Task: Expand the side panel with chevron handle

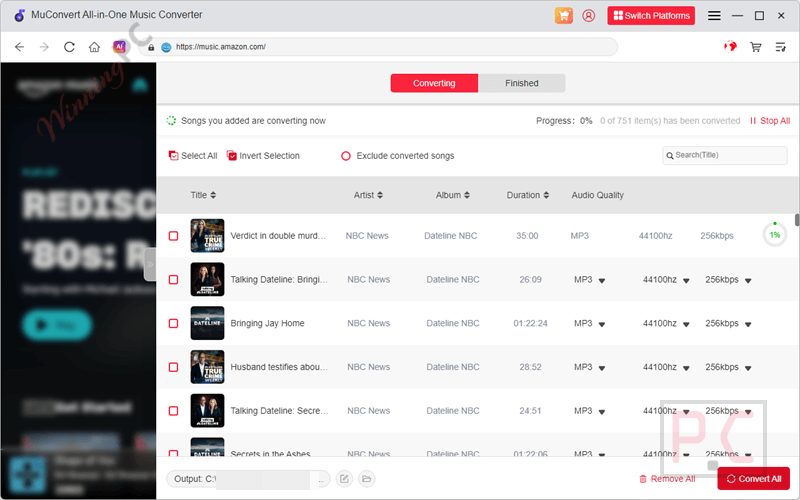Action: [x=150, y=264]
